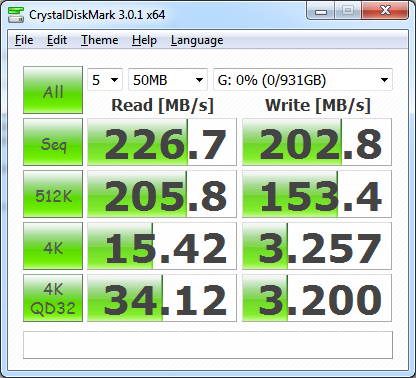This screenshot has width=416, height=378.
Task: Open the Language menu
Action: [x=197, y=40]
